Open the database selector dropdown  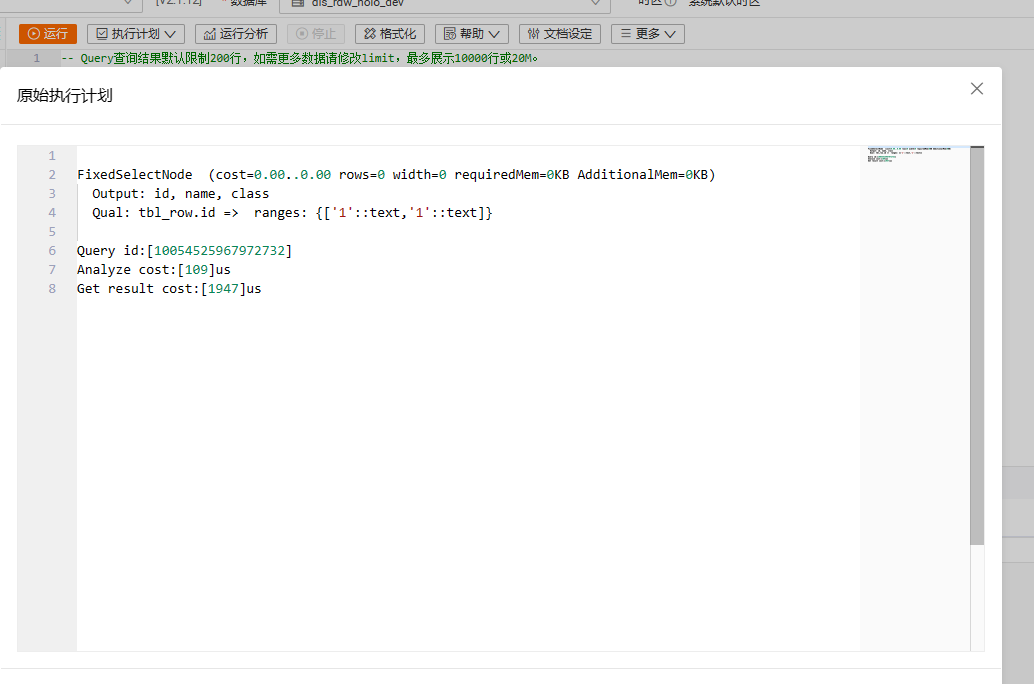click(445, 4)
